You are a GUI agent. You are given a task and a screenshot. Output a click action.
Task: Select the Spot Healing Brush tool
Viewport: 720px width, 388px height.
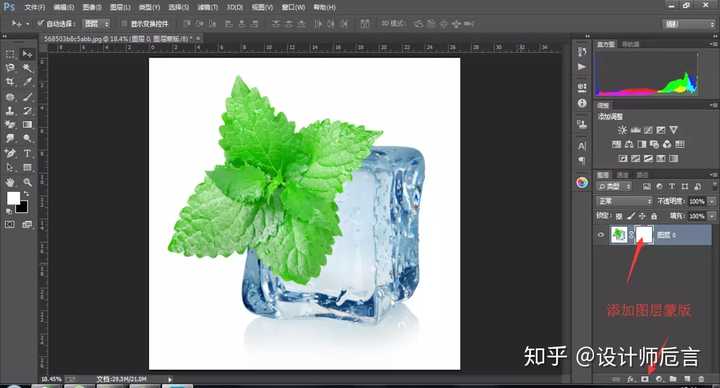[10, 97]
